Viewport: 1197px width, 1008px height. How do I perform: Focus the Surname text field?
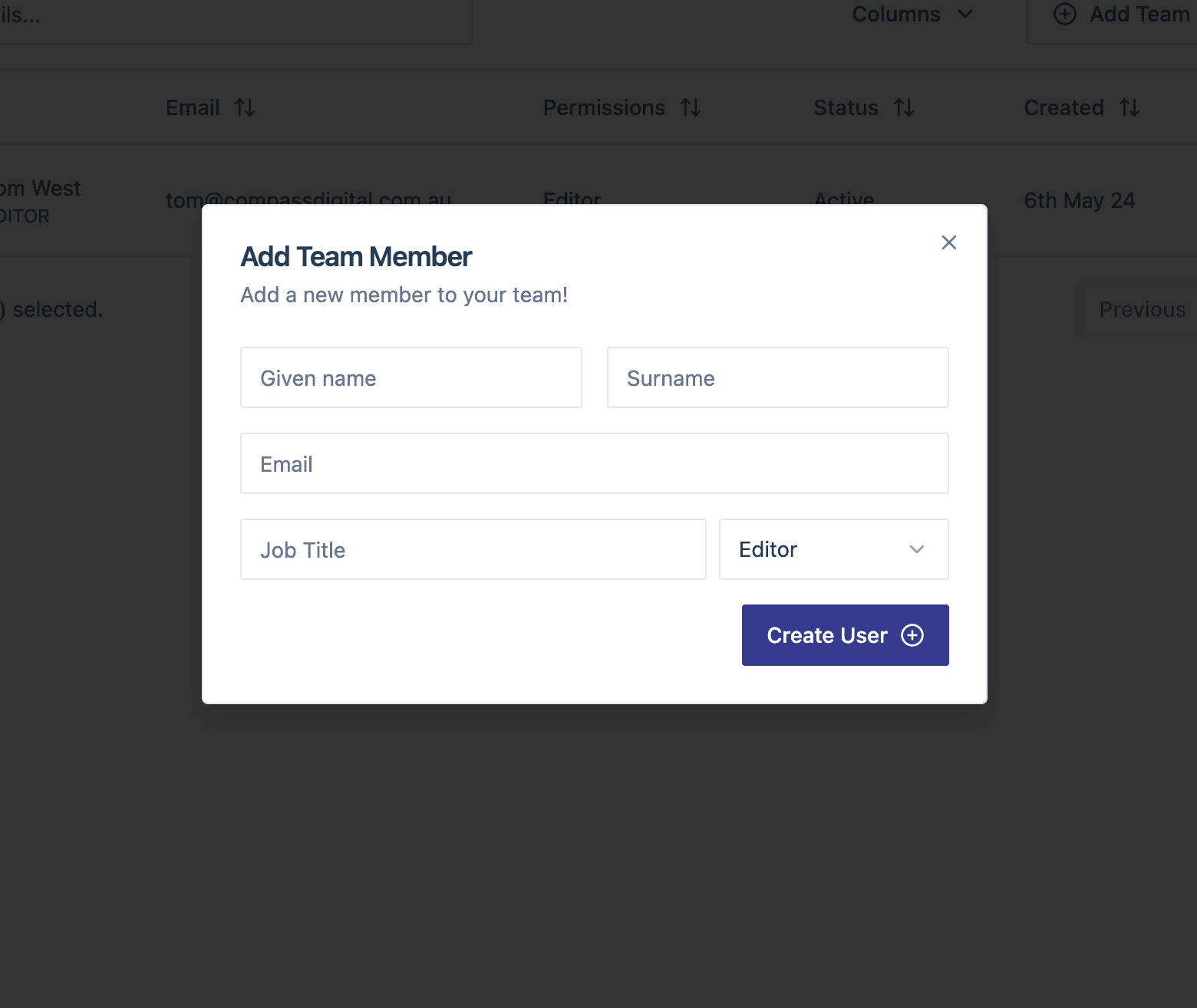(x=777, y=377)
